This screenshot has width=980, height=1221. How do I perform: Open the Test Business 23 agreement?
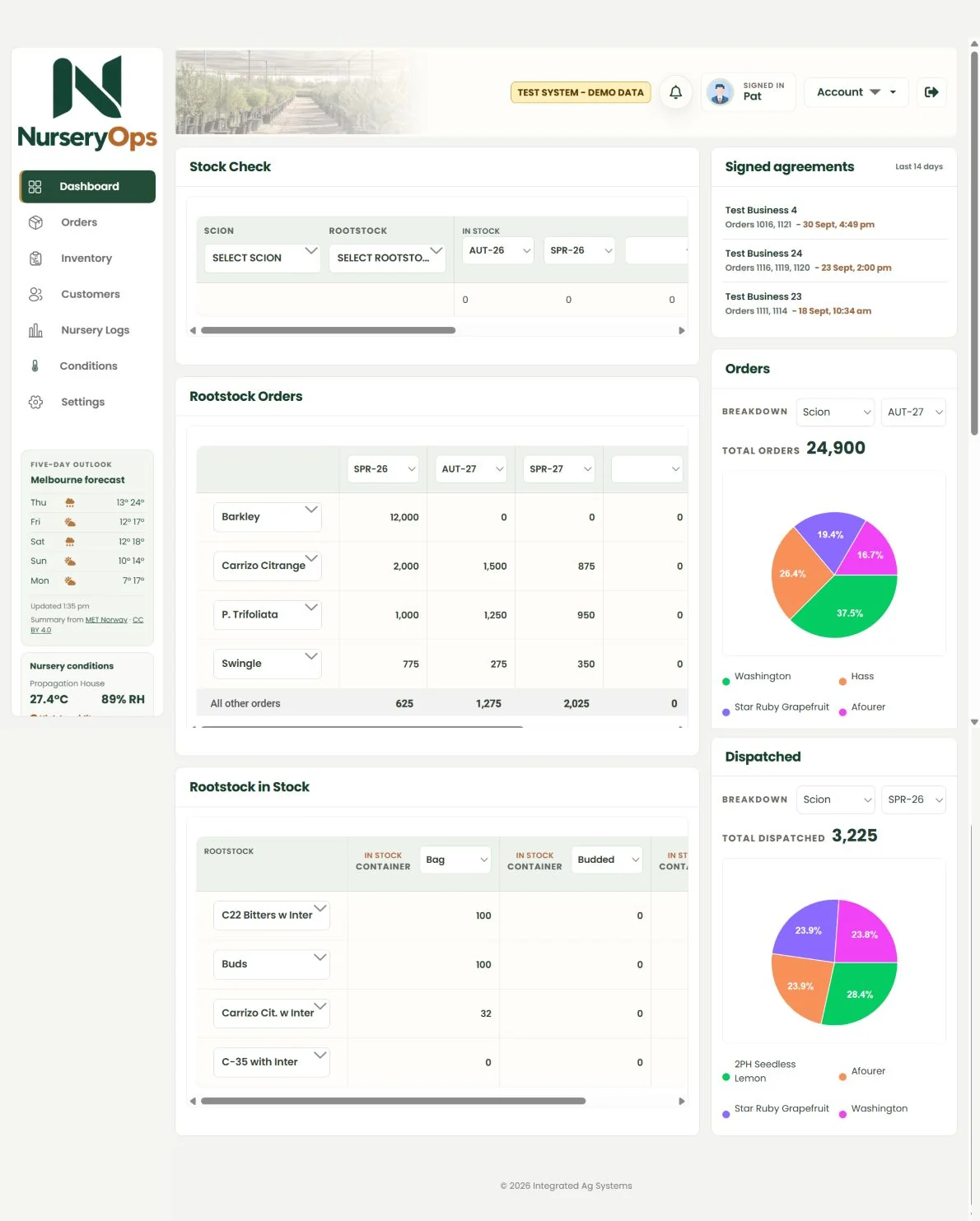click(x=834, y=304)
